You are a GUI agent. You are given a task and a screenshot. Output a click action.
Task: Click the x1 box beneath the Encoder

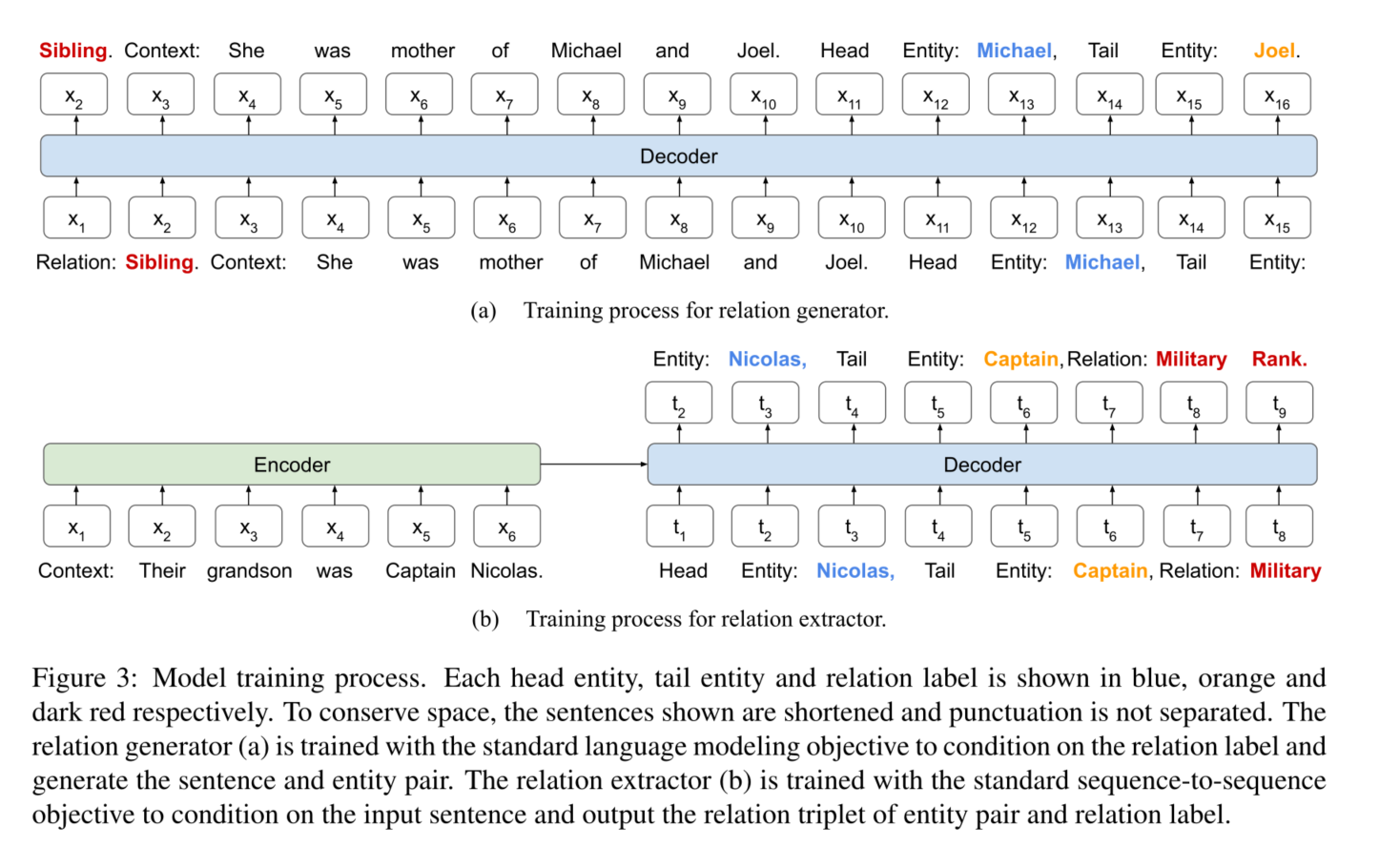tap(76, 526)
